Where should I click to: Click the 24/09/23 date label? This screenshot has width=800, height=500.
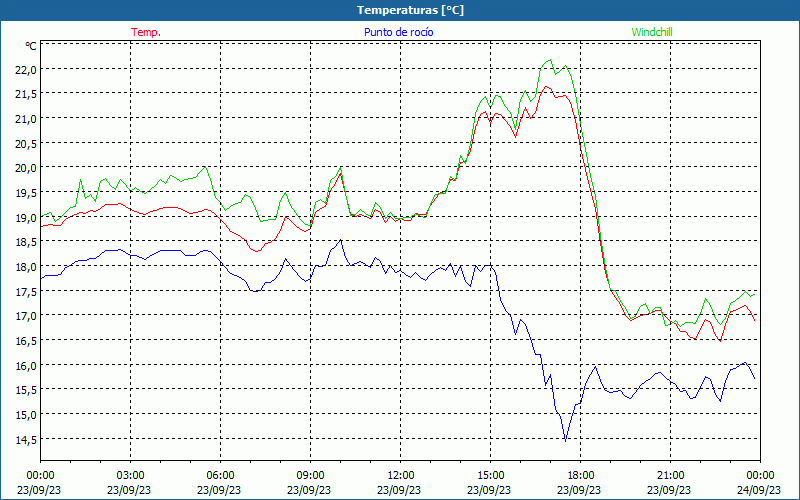759,490
